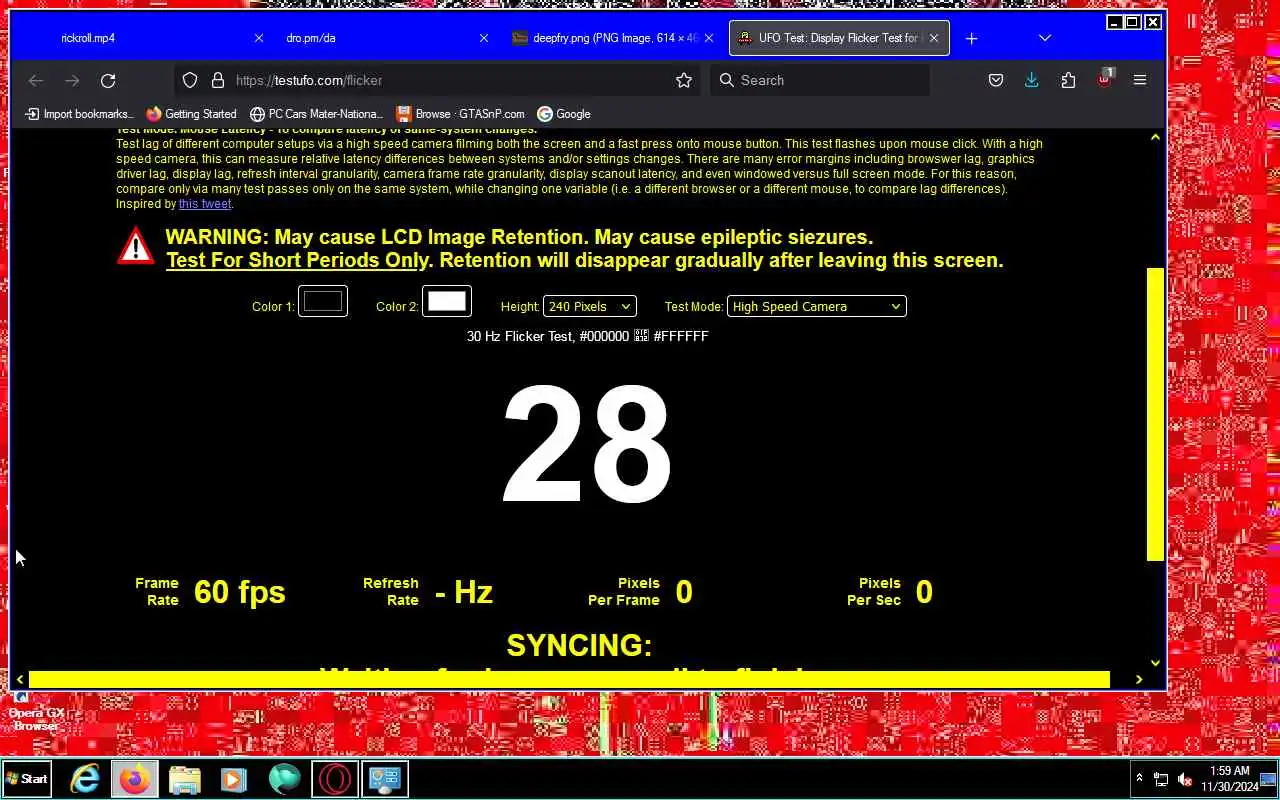
Task: Click the green sphere taskbar application icon
Action: 284,778
